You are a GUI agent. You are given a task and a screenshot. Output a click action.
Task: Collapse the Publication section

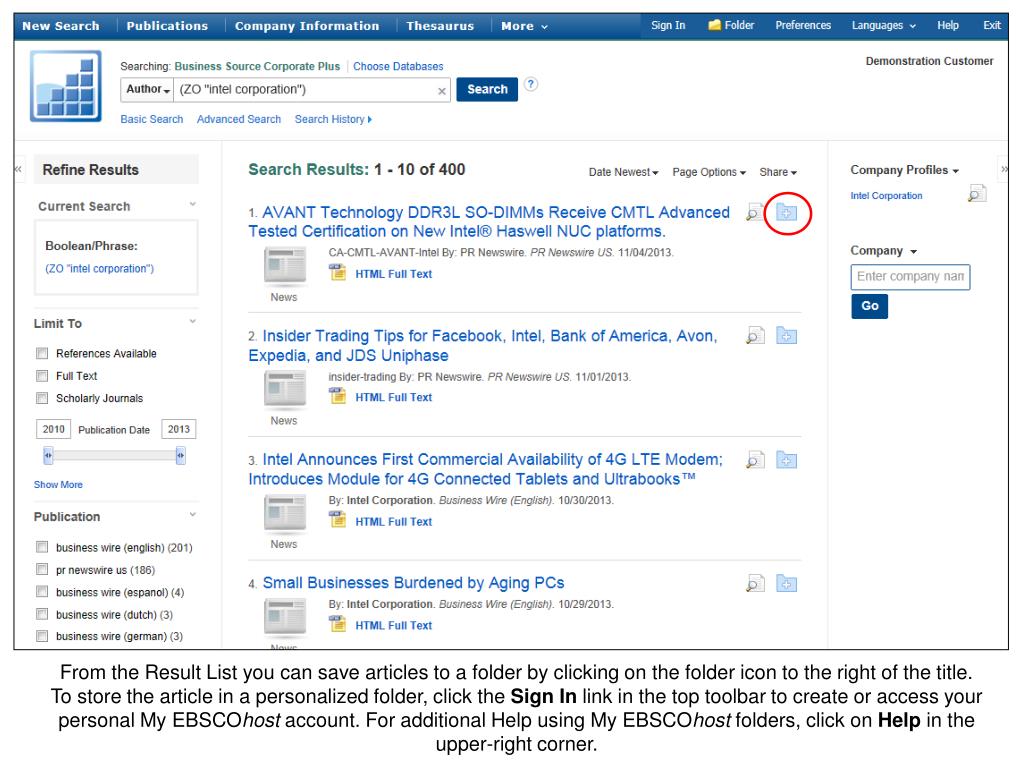click(193, 515)
